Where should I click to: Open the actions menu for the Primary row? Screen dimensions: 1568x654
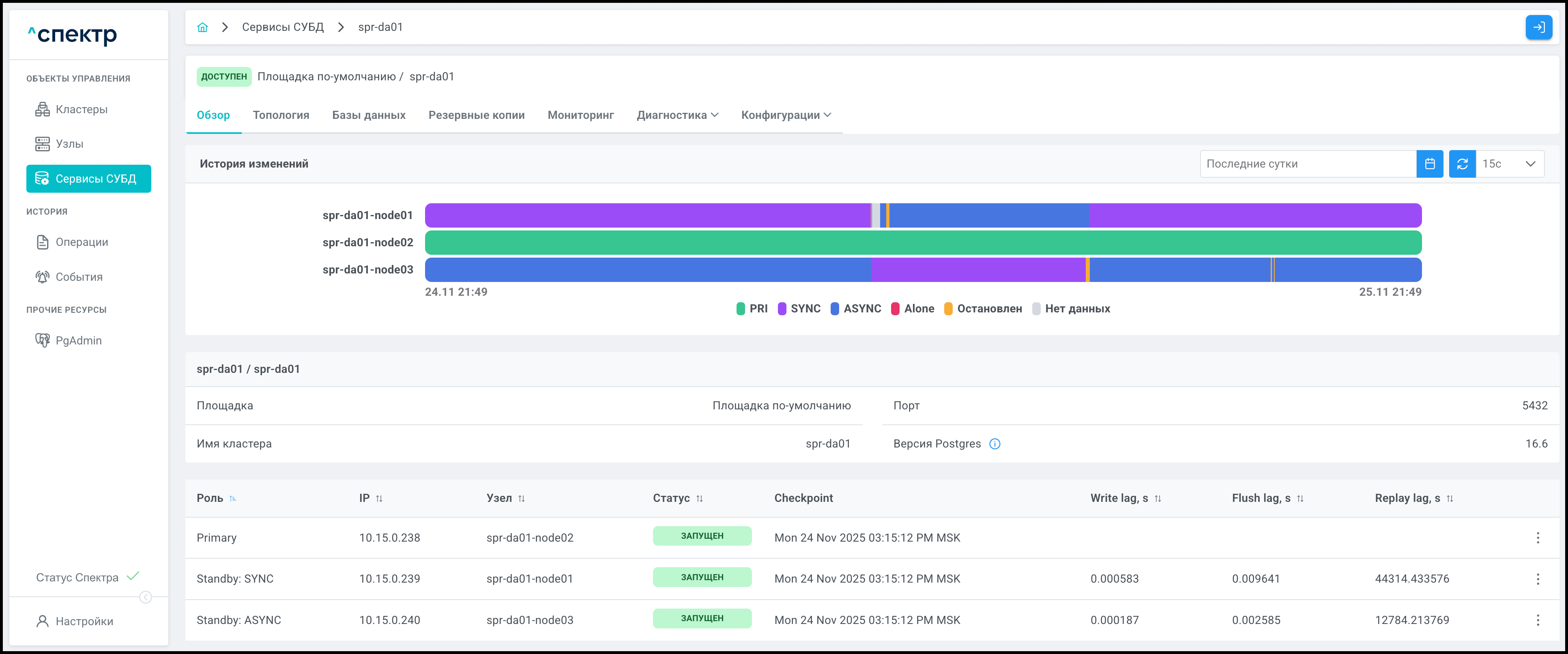tap(1538, 538)
